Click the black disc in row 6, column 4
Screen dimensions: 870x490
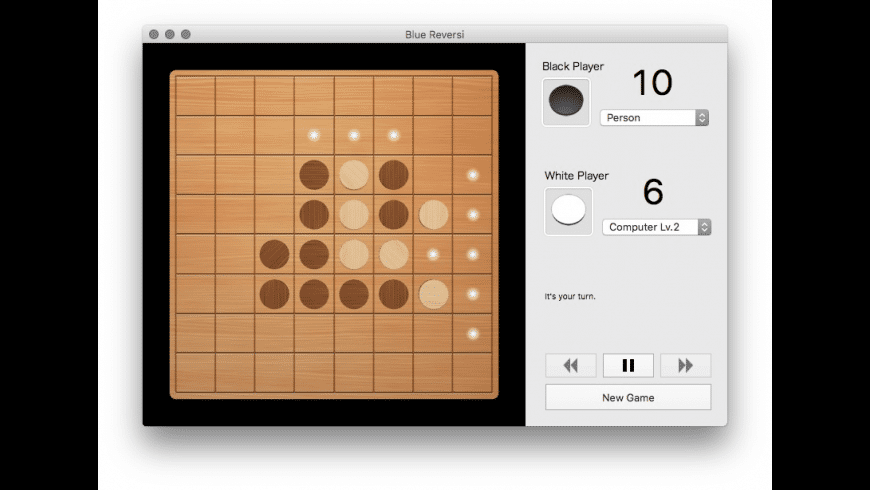[x=314, y=294]
